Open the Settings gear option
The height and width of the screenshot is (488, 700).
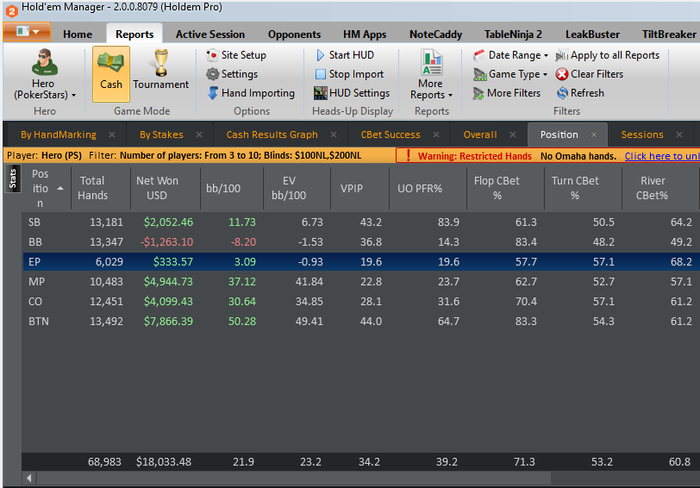click(x=232, y=74)
